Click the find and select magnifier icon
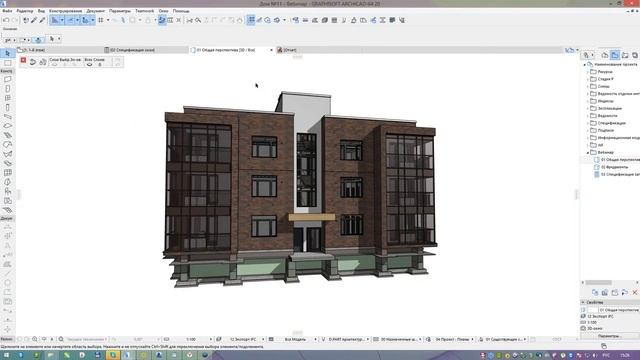 coord(198,20)
